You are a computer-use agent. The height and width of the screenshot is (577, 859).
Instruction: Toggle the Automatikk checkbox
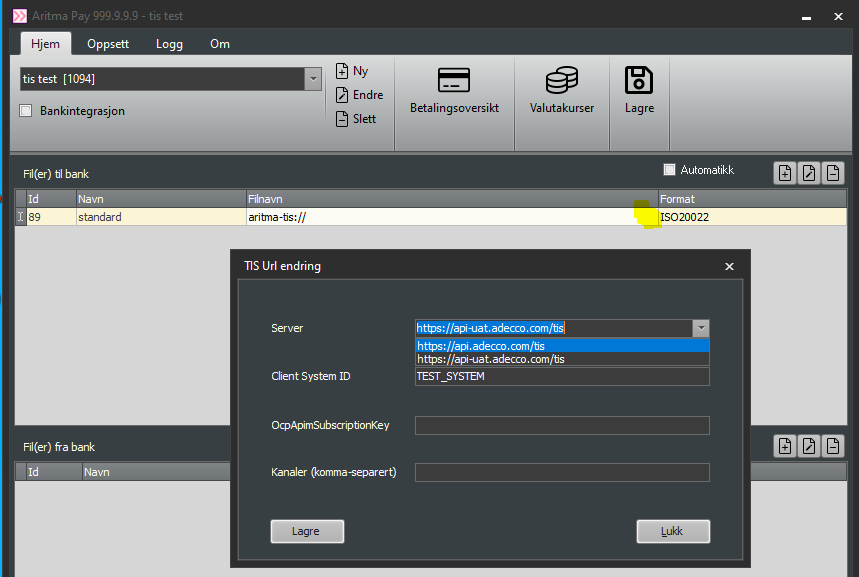[670, 170]
